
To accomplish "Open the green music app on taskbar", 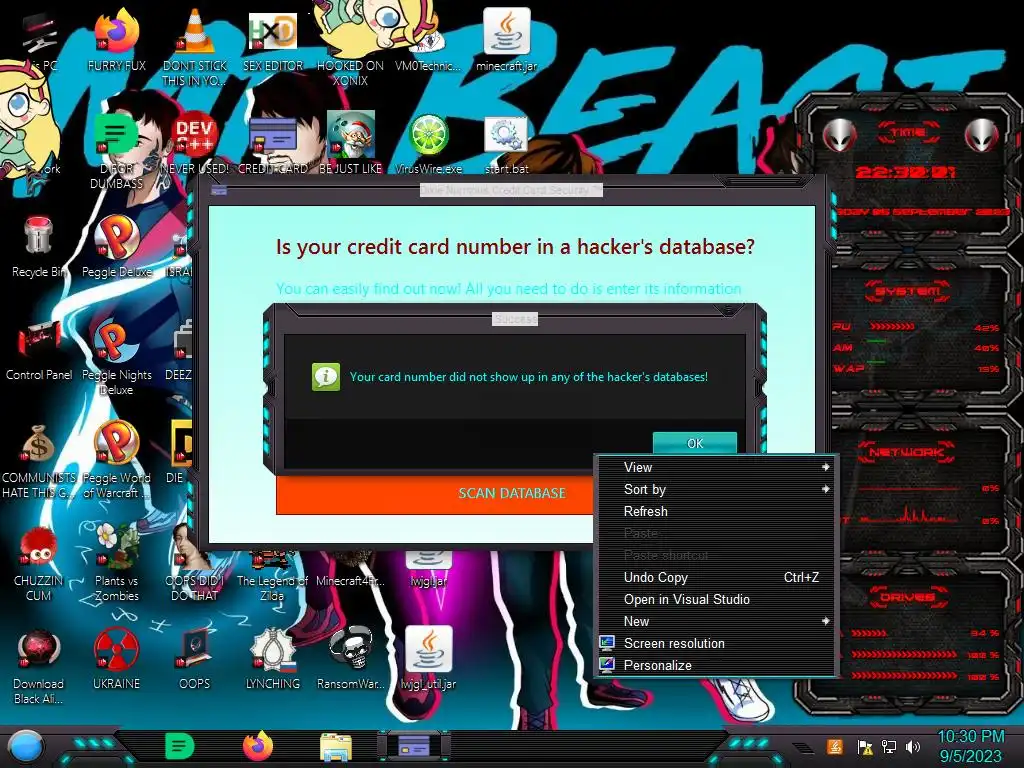I will click(x=180, y=746).
